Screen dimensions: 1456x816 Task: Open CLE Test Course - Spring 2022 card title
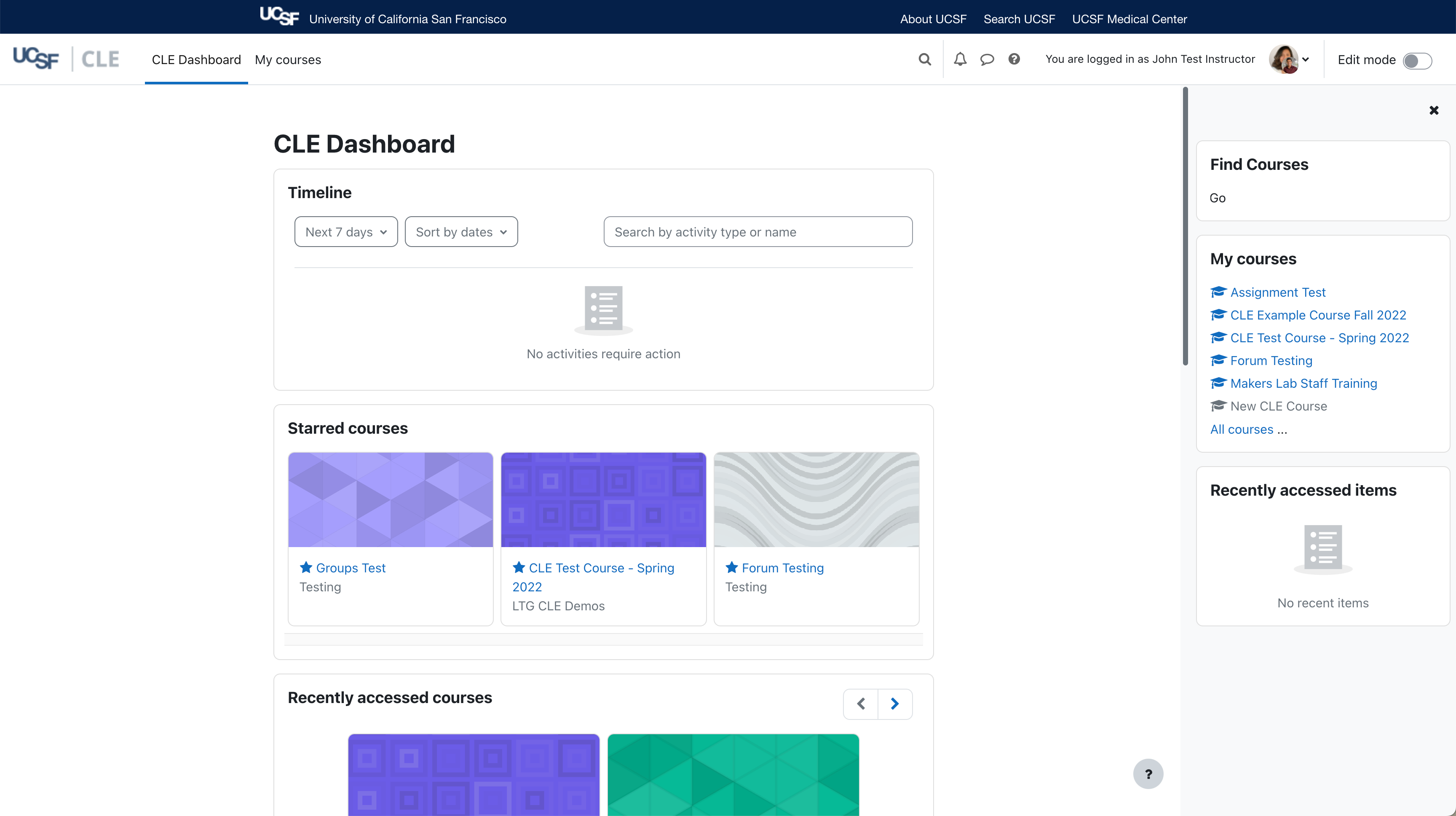click(x=593, y=577)
